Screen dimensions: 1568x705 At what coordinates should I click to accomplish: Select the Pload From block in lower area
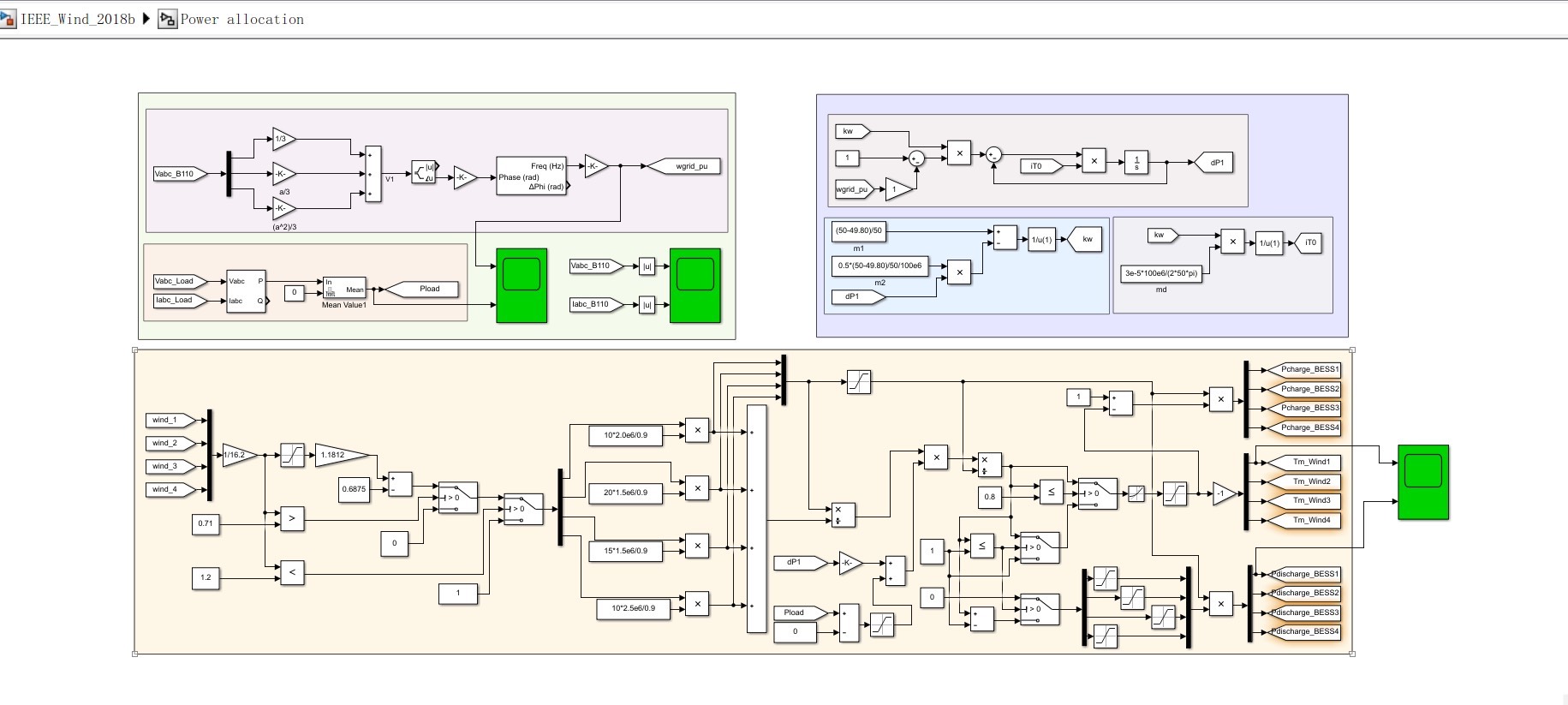802,612
